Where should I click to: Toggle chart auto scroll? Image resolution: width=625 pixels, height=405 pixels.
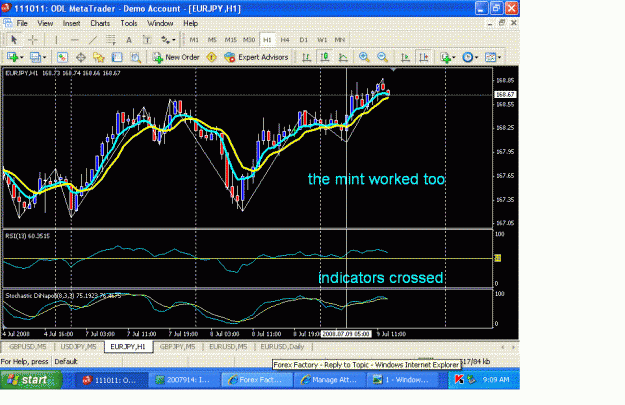pos(405,57)
